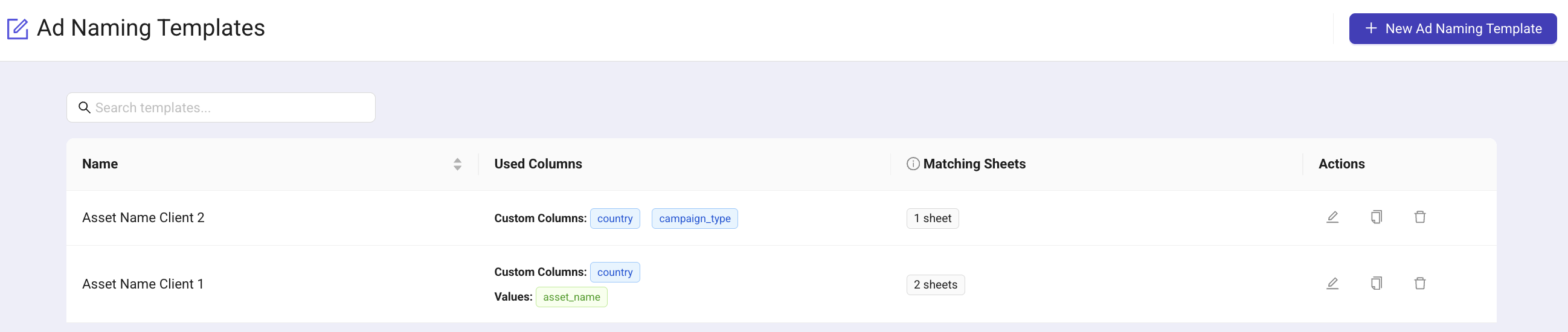Open the 1 sheet badge
The image size is (1568, 332).
[932, 219]
